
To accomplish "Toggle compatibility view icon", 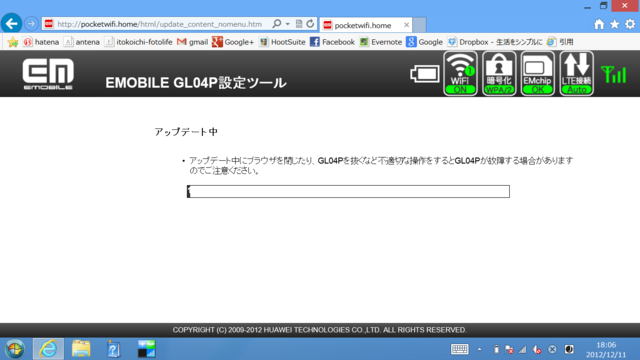I will click(299, 24).
